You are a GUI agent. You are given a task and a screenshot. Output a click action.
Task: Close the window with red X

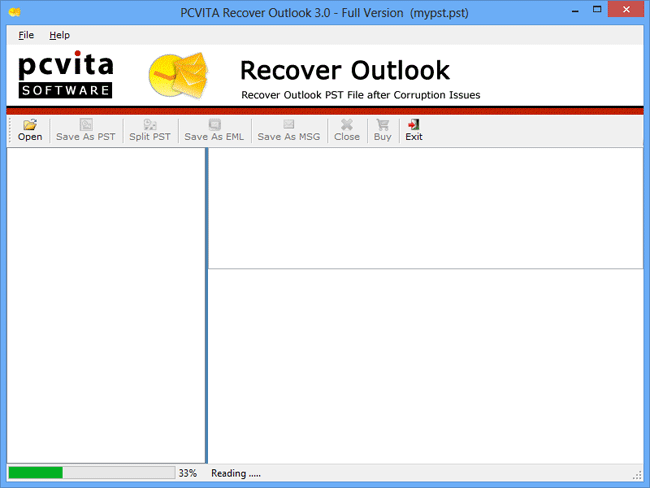[626, 9]
